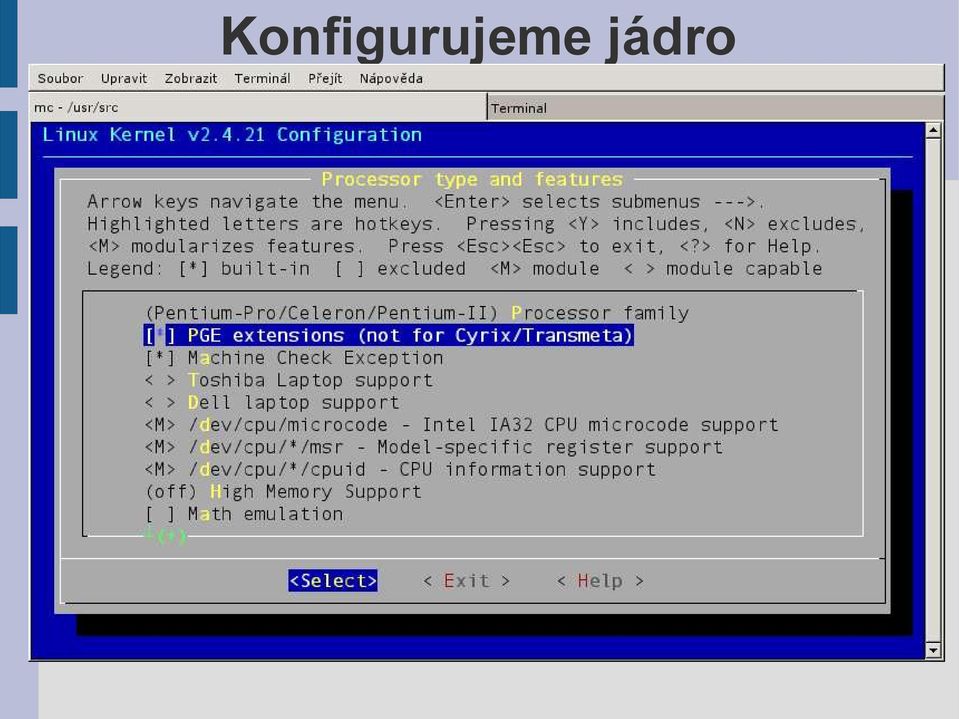Screen dimensions: 959x719
Task: Toggle /dev/cpu/*/msr module option
Action: click(x=434, y=447)
